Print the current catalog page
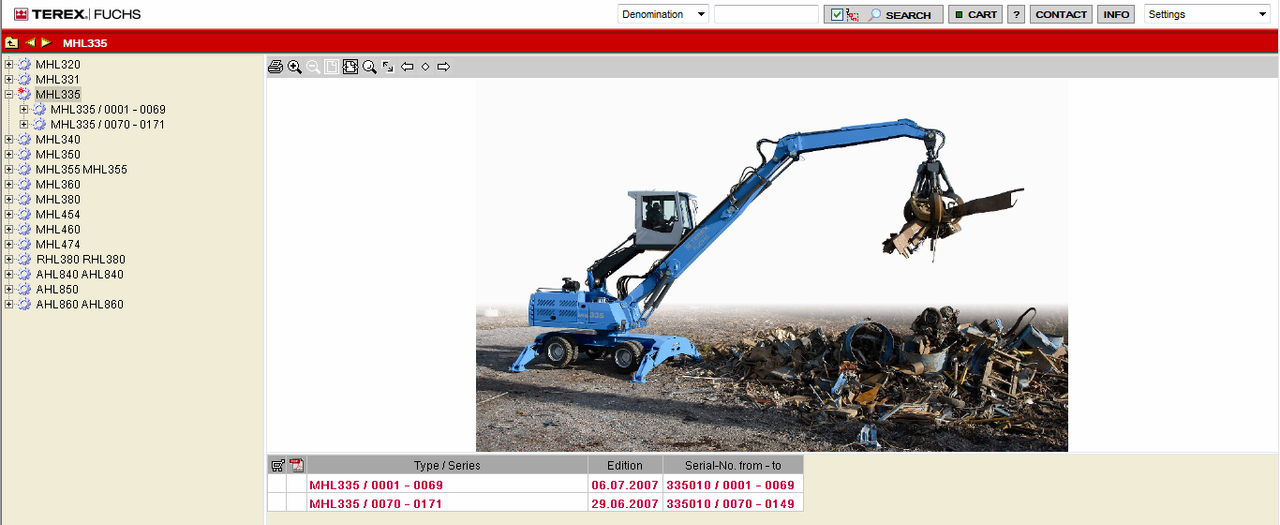The width and height of the screenshot is (1280, 525). pos(276,67)
